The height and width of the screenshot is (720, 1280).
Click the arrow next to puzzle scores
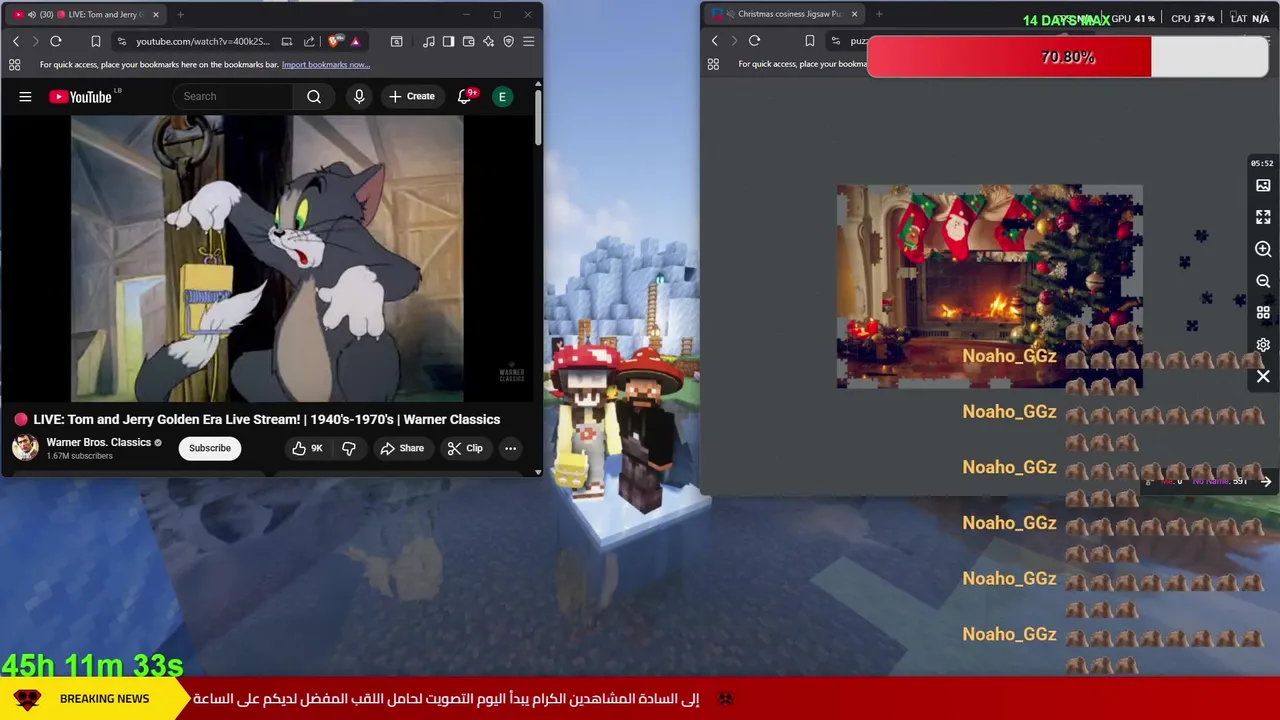point(1266,481)
